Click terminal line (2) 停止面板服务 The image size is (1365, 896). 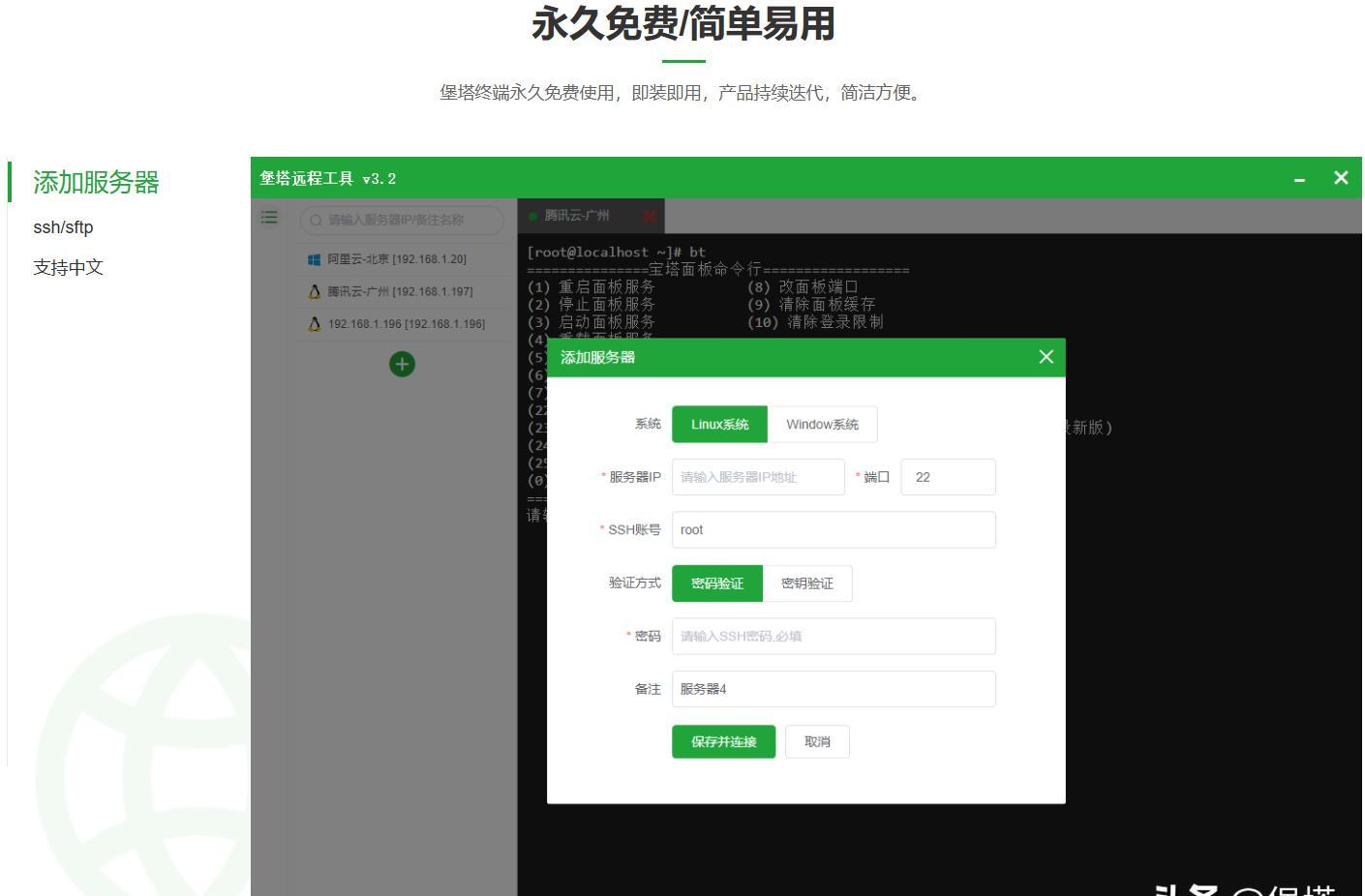(x=591, y=305)
